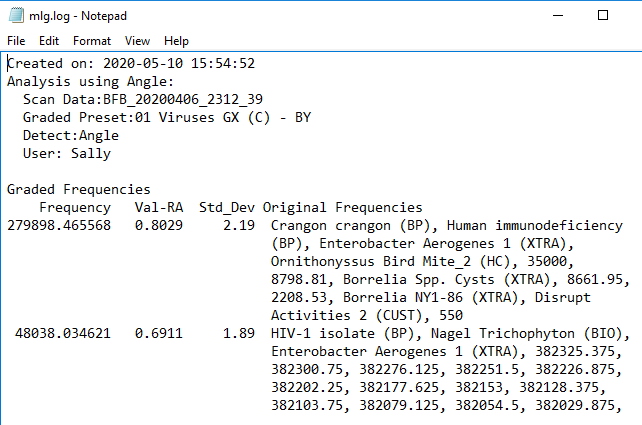This screenshot has height=425, width=642.
Task: Open the View menu
Action: tap(137, 41)
